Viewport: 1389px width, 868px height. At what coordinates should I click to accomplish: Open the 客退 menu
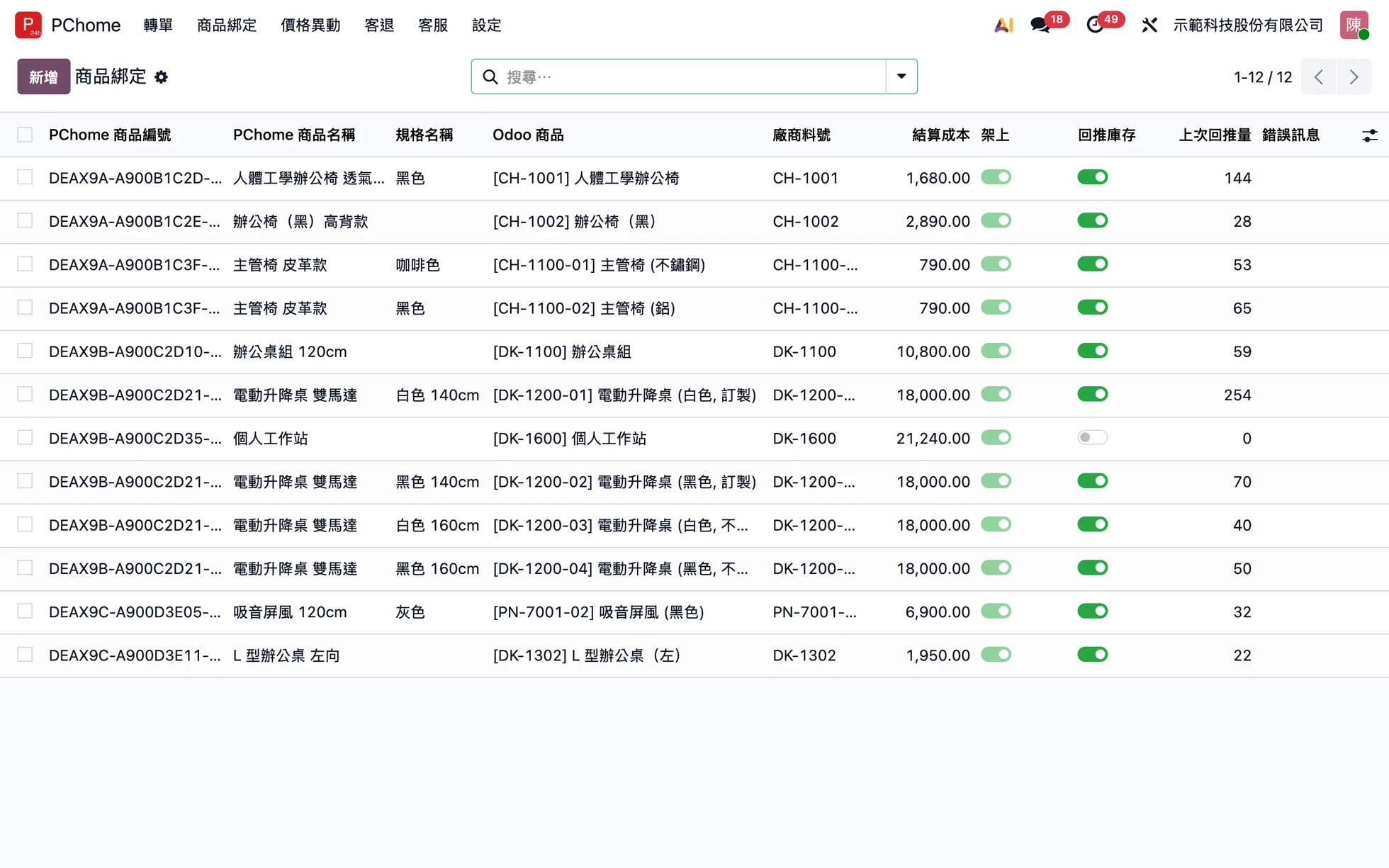[x=379, y=25]
